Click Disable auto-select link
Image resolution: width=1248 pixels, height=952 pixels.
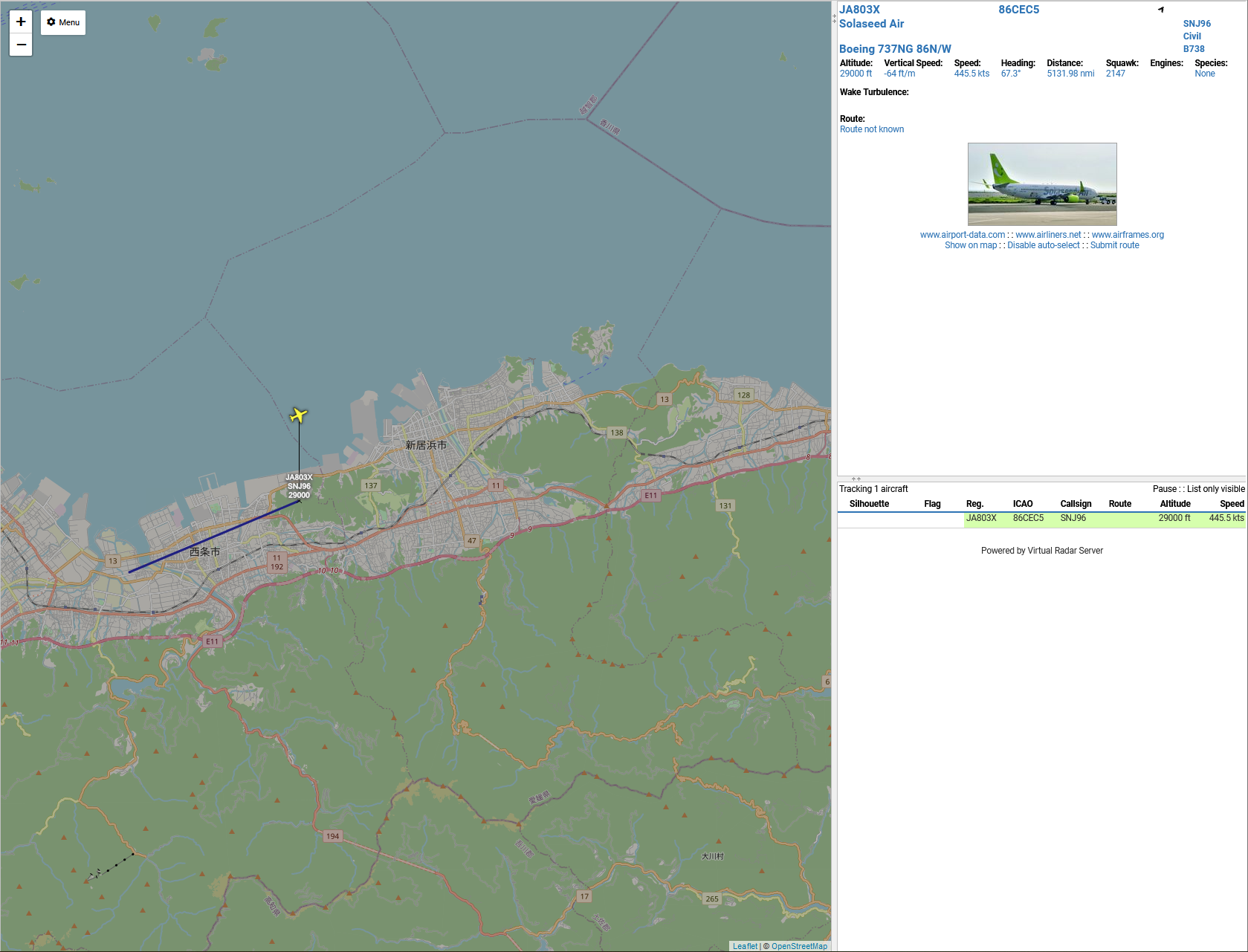point(1043,245)
